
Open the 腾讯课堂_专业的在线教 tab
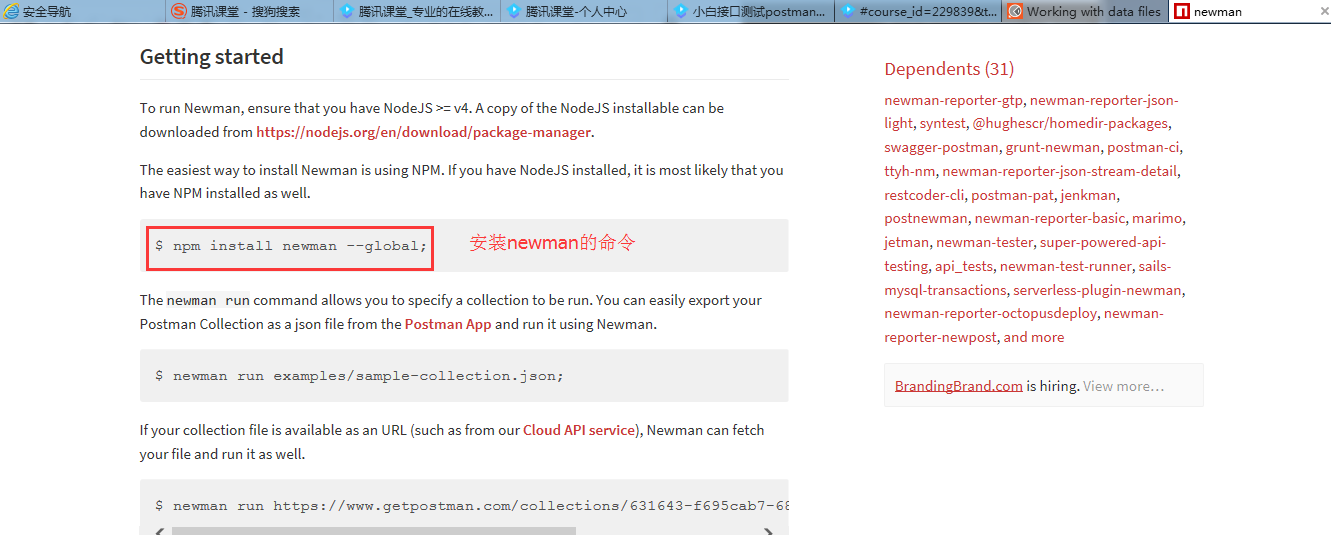click(416, 11)
